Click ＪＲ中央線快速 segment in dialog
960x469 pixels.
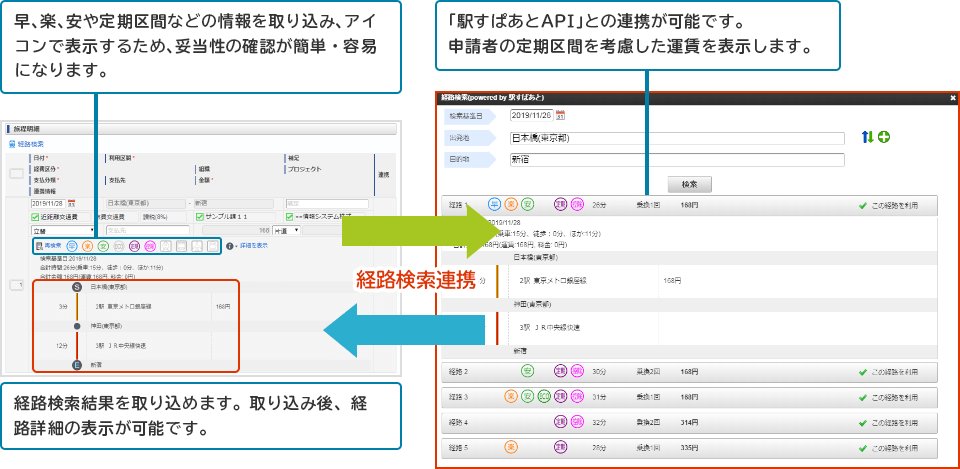tap(557, 328)
